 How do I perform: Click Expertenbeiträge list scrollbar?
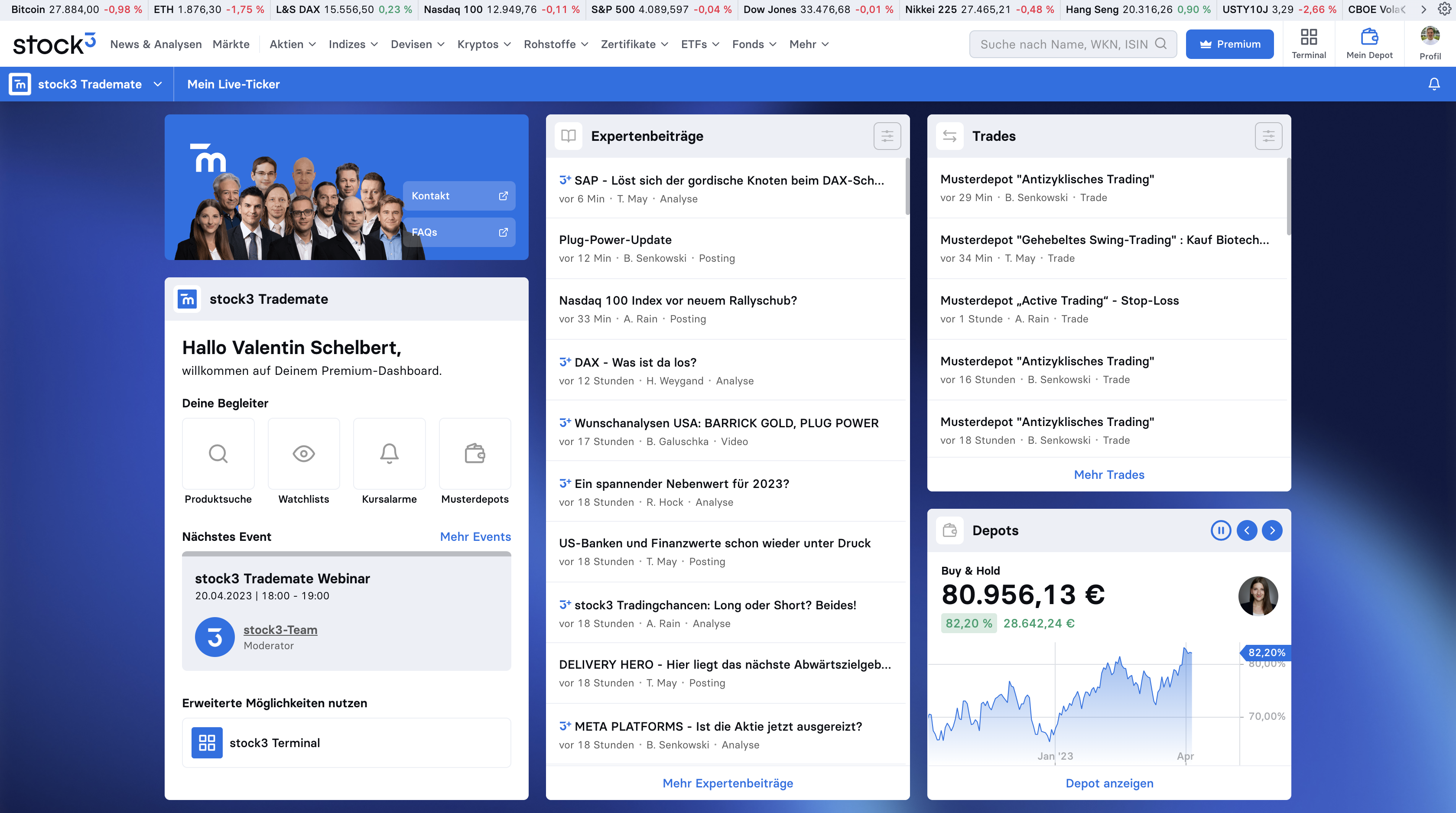tap(907, 187)
